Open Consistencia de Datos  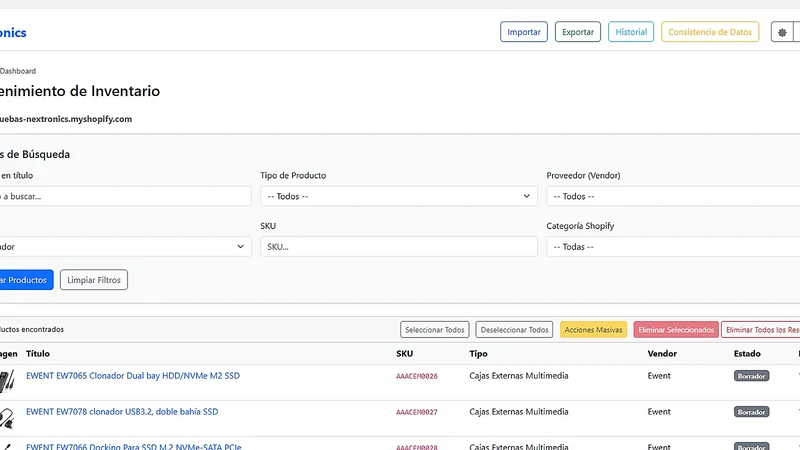coord(710,32)
